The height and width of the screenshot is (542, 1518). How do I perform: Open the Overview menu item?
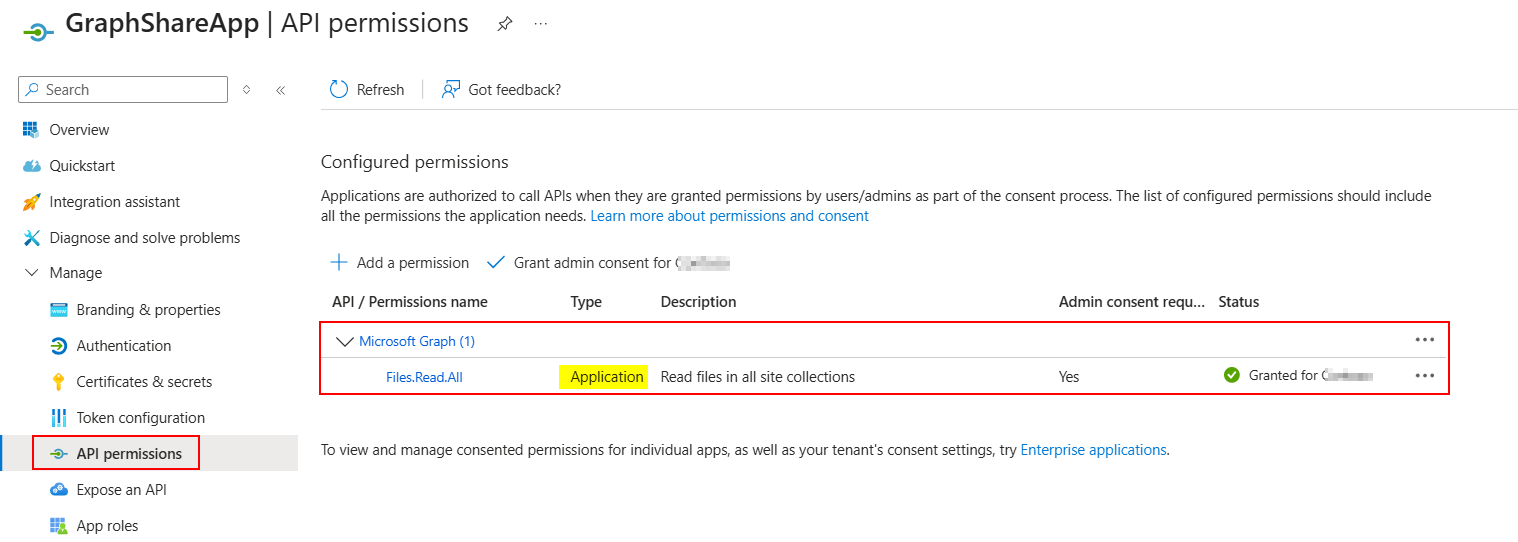tap(79, 130)
